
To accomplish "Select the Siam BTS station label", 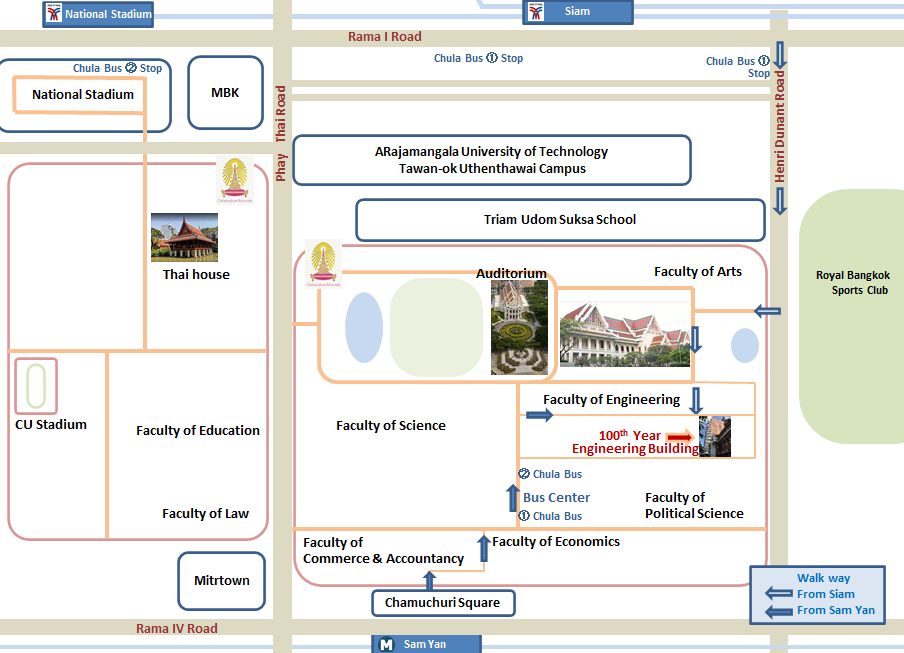I will tap(578, 12).
